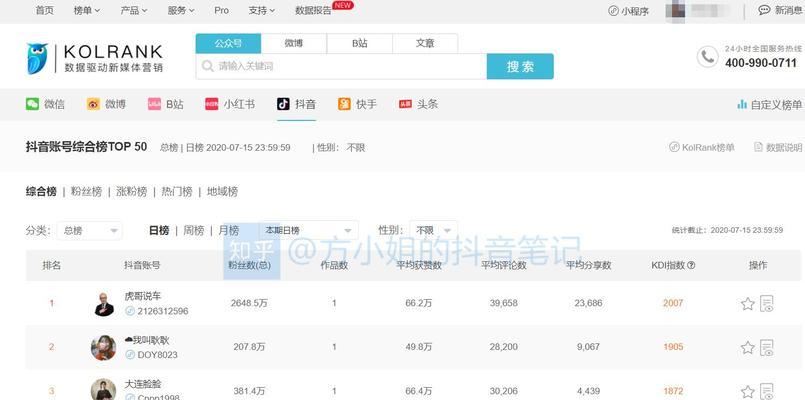Sort by 粉丝数(总) column header

click(x=250, y=265)
